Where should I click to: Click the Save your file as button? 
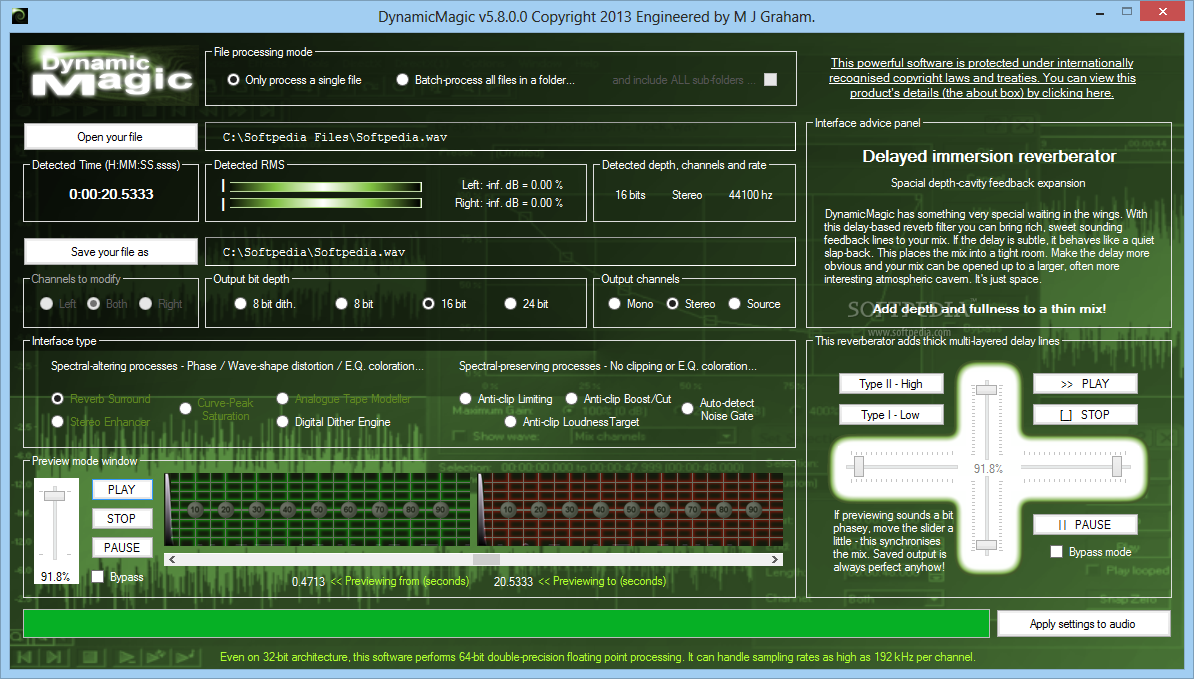pyautogui.click(x=110, y=252)
